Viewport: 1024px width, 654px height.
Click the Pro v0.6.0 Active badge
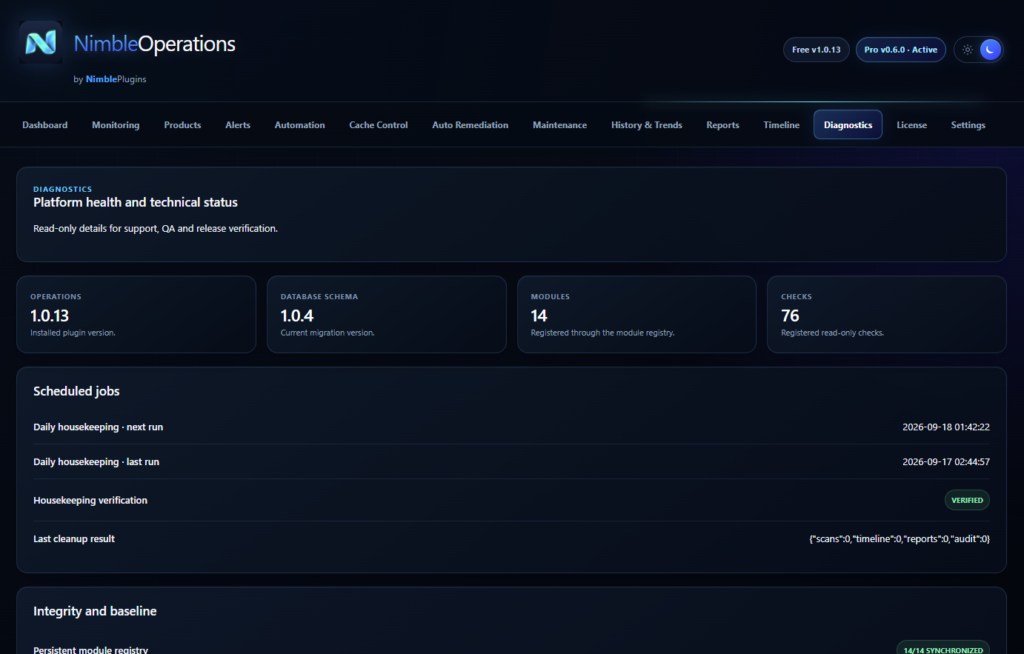tap(900, 50)
